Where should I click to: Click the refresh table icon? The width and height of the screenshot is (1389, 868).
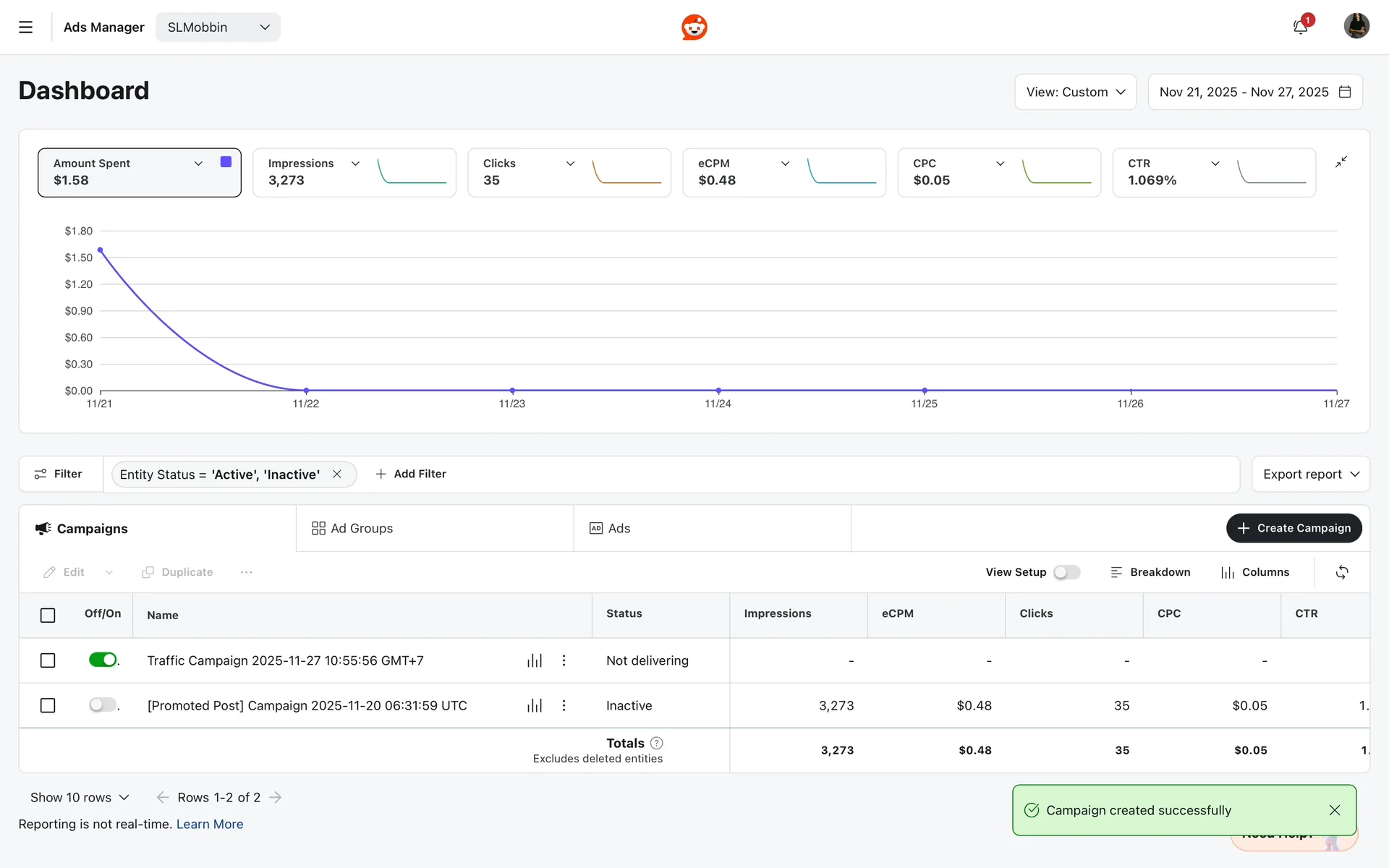[x=1342, y=572]
